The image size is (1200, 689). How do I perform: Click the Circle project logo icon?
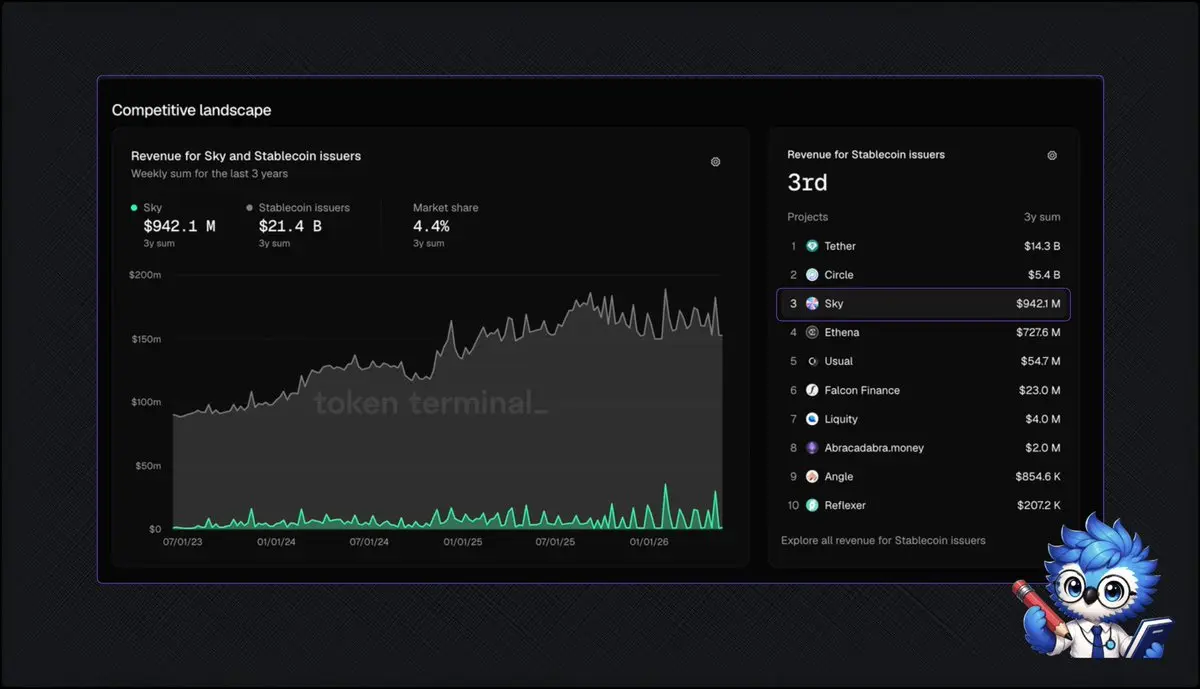click(x=812, y=275)
